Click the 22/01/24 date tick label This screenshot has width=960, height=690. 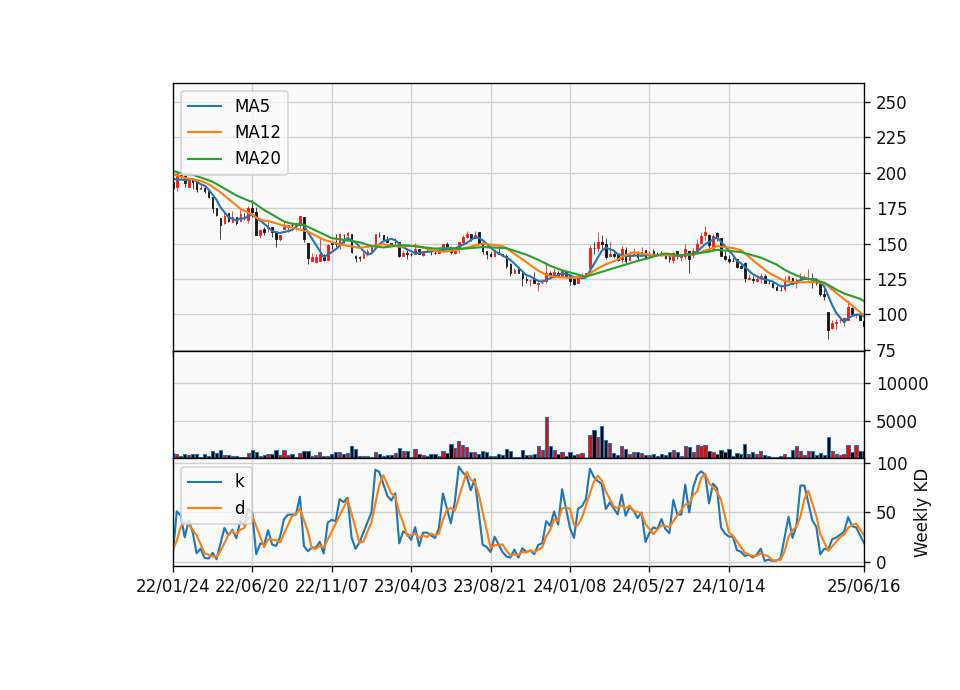[173, 586]
